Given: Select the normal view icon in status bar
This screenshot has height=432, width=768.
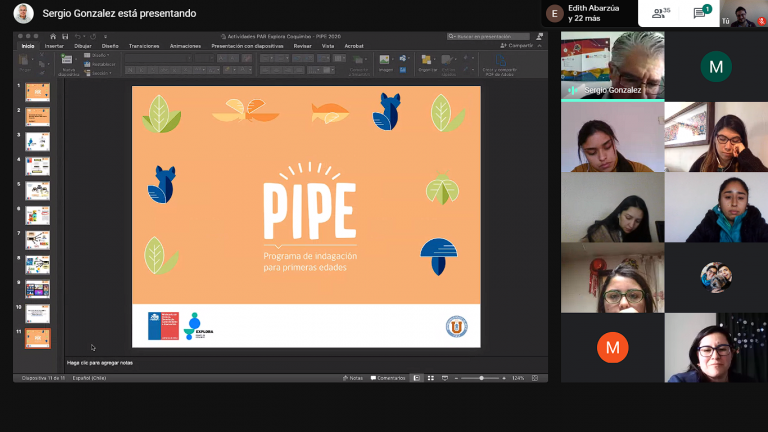Looking at the screenshot, I should tap(415, 378).
